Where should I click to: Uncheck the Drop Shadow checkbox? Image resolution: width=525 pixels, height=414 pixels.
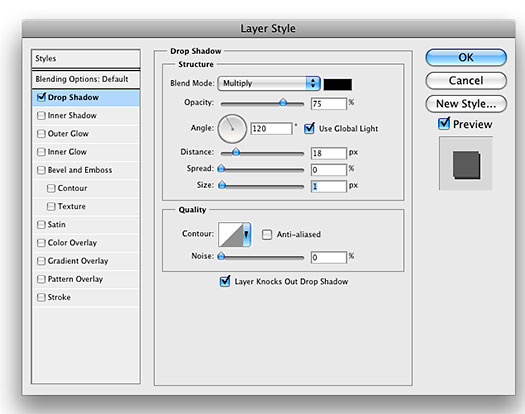click(41, 97)
